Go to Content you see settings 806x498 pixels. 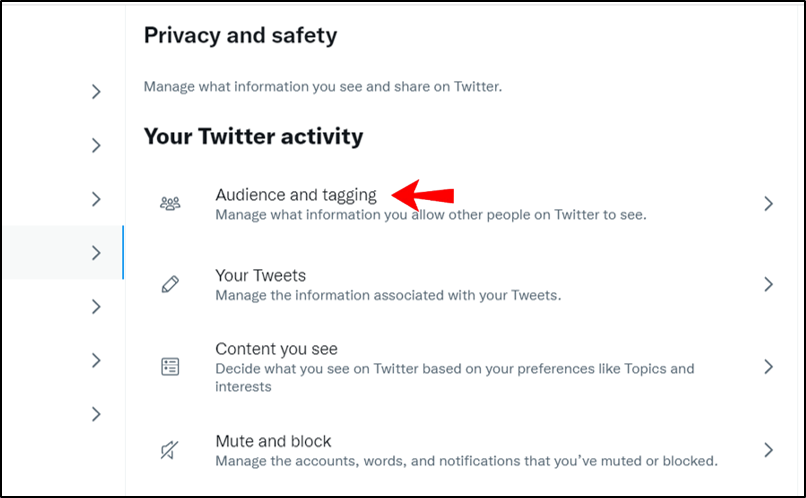coord(276,349)
